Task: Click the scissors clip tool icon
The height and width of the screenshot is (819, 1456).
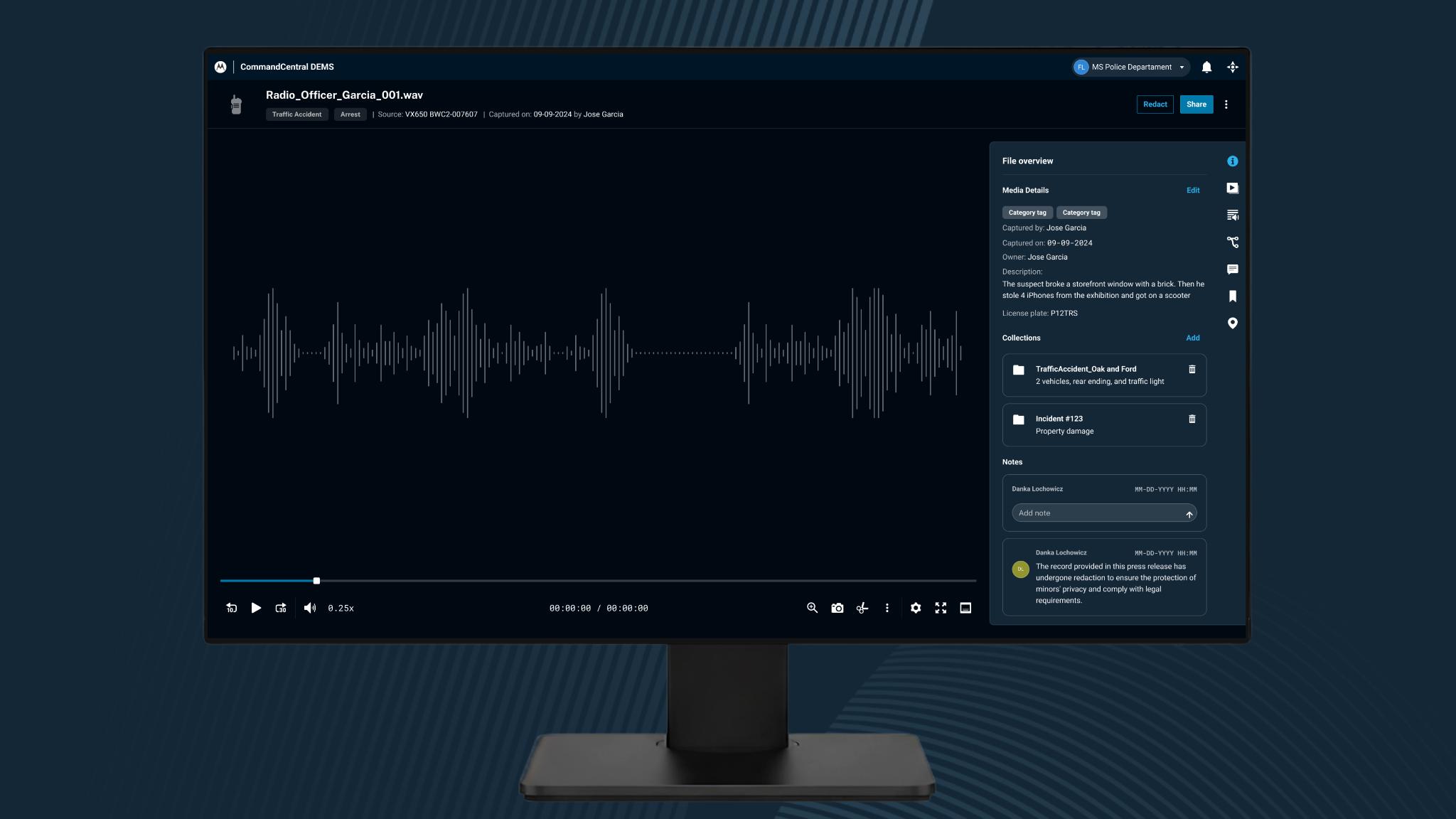Action: click(x=862, y=608)
